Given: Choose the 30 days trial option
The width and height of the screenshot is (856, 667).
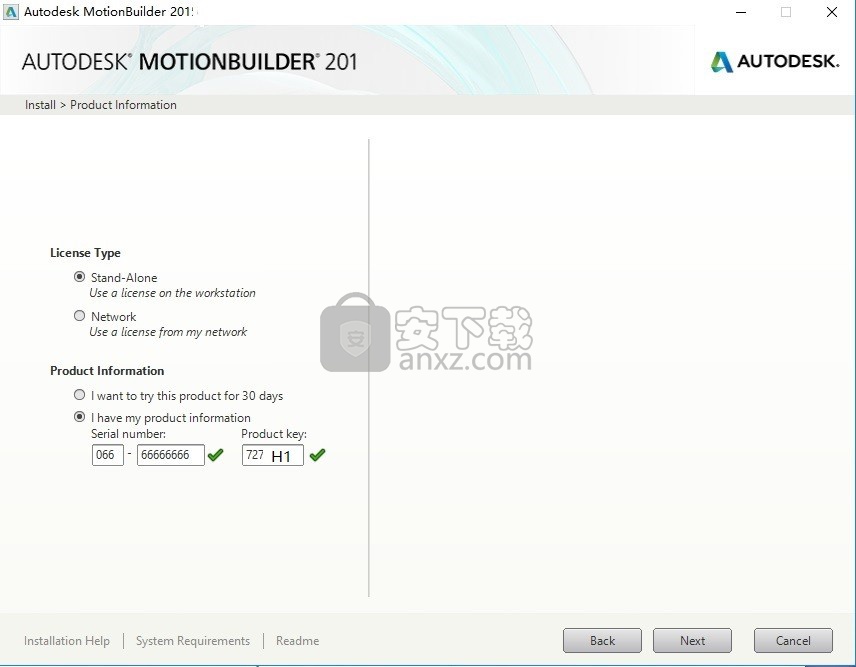Looking at the screenshot, I should tap(80, 395).
